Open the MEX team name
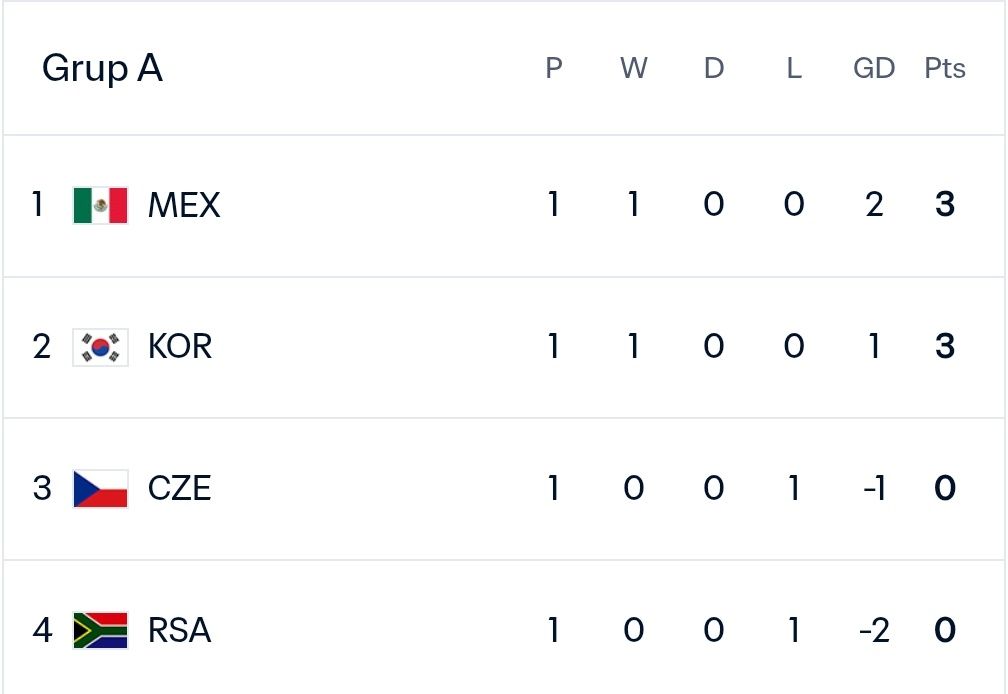Viewport: 1008px width, 694px height. pyautogui.click(x=184, y=205)
